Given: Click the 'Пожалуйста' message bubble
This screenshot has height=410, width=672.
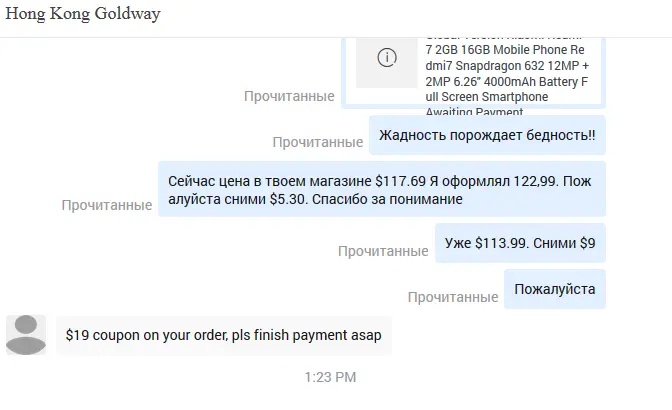Looking at the screenshot, I should click(x=555, y=289).
